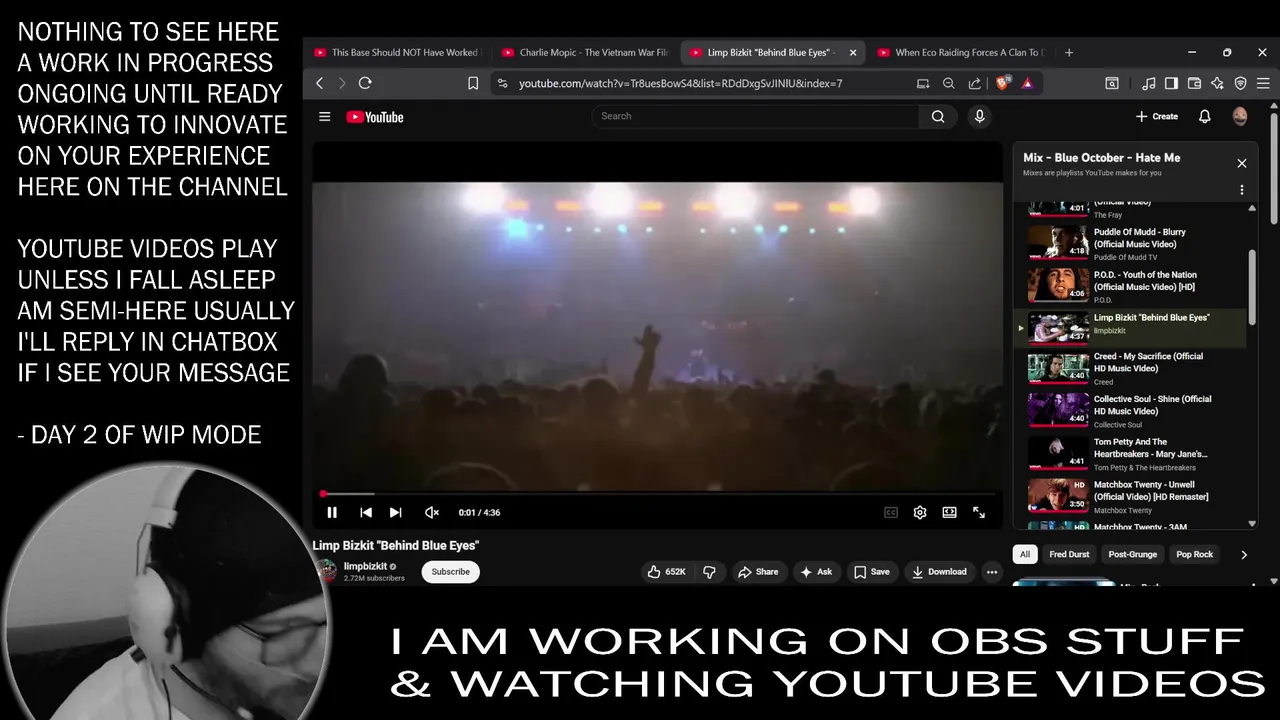Toggle theater mode in the player
This screenshot has width=1280, height=720.
click(x=949, y=512)
